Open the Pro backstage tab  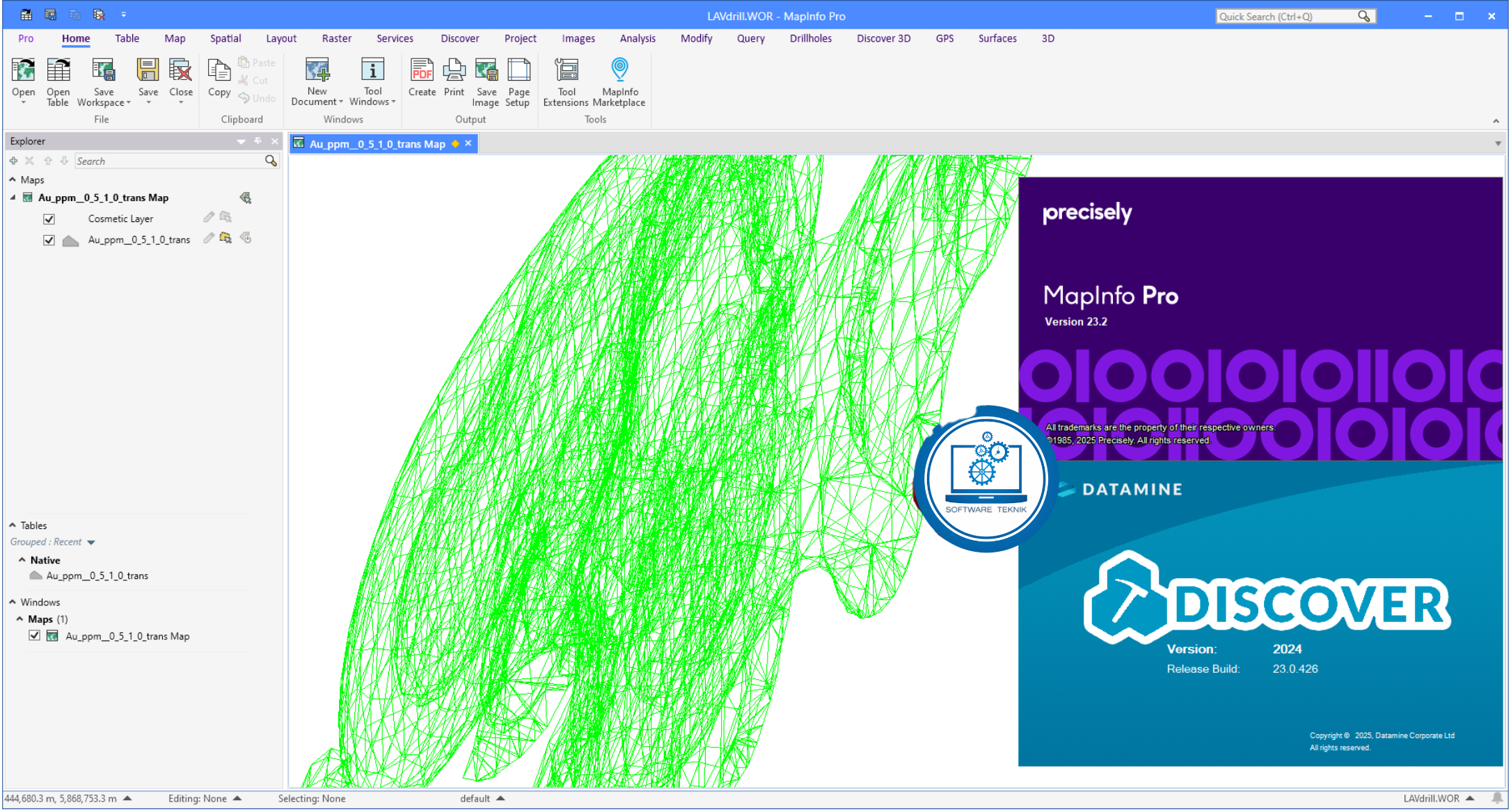pyautogui.click(x=26, y=38)
